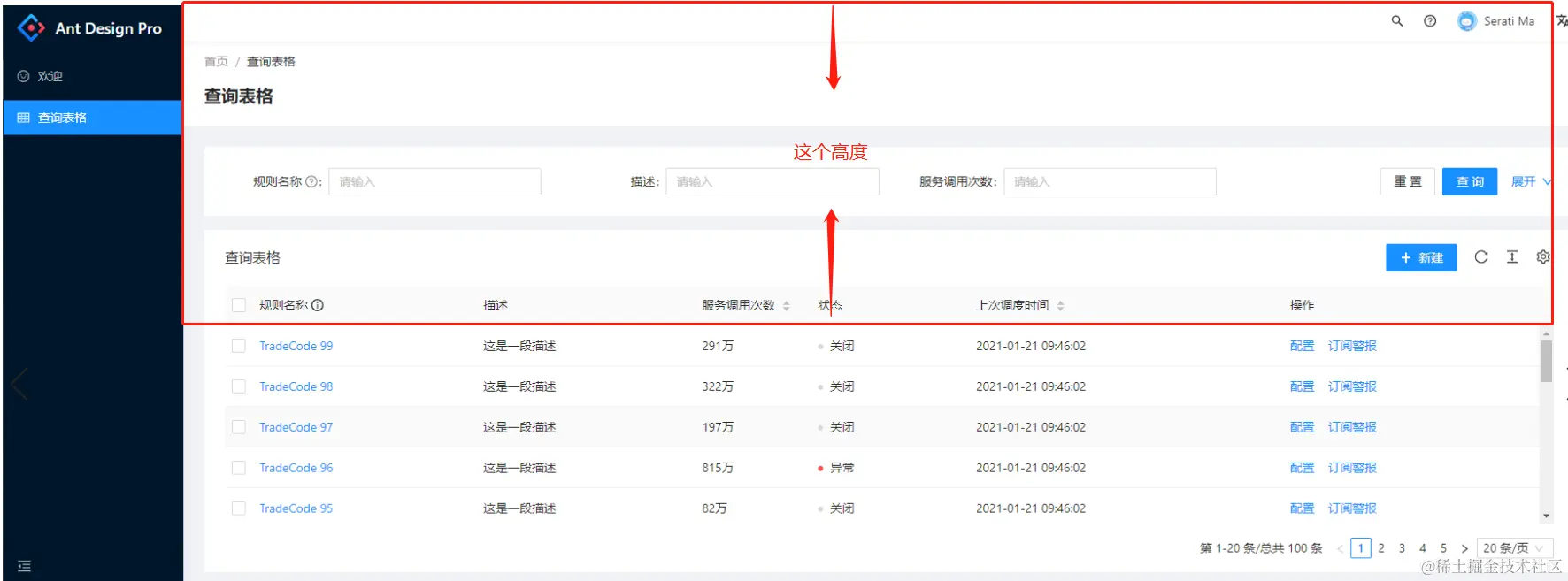Open the 20 条/页 page size dropdown

click(1515, 548)
